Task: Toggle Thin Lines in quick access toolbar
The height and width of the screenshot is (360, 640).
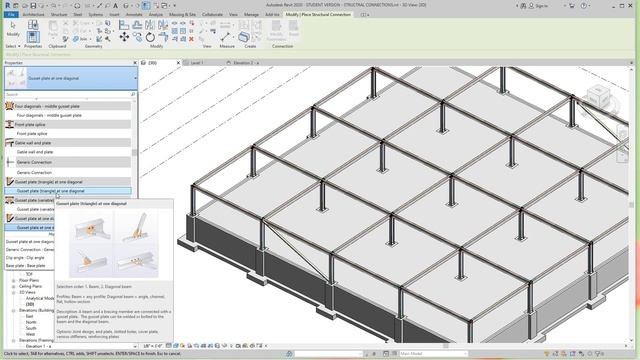Action: coord(146,6)
